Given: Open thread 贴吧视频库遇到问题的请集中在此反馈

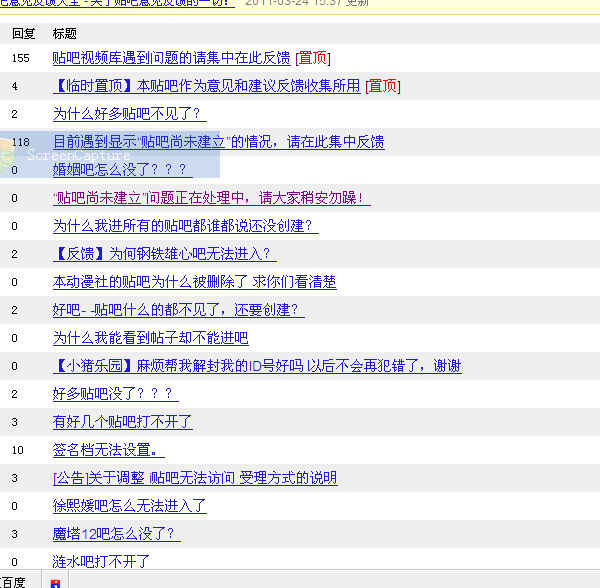Looking at the screenshot, I should [172, 58].
